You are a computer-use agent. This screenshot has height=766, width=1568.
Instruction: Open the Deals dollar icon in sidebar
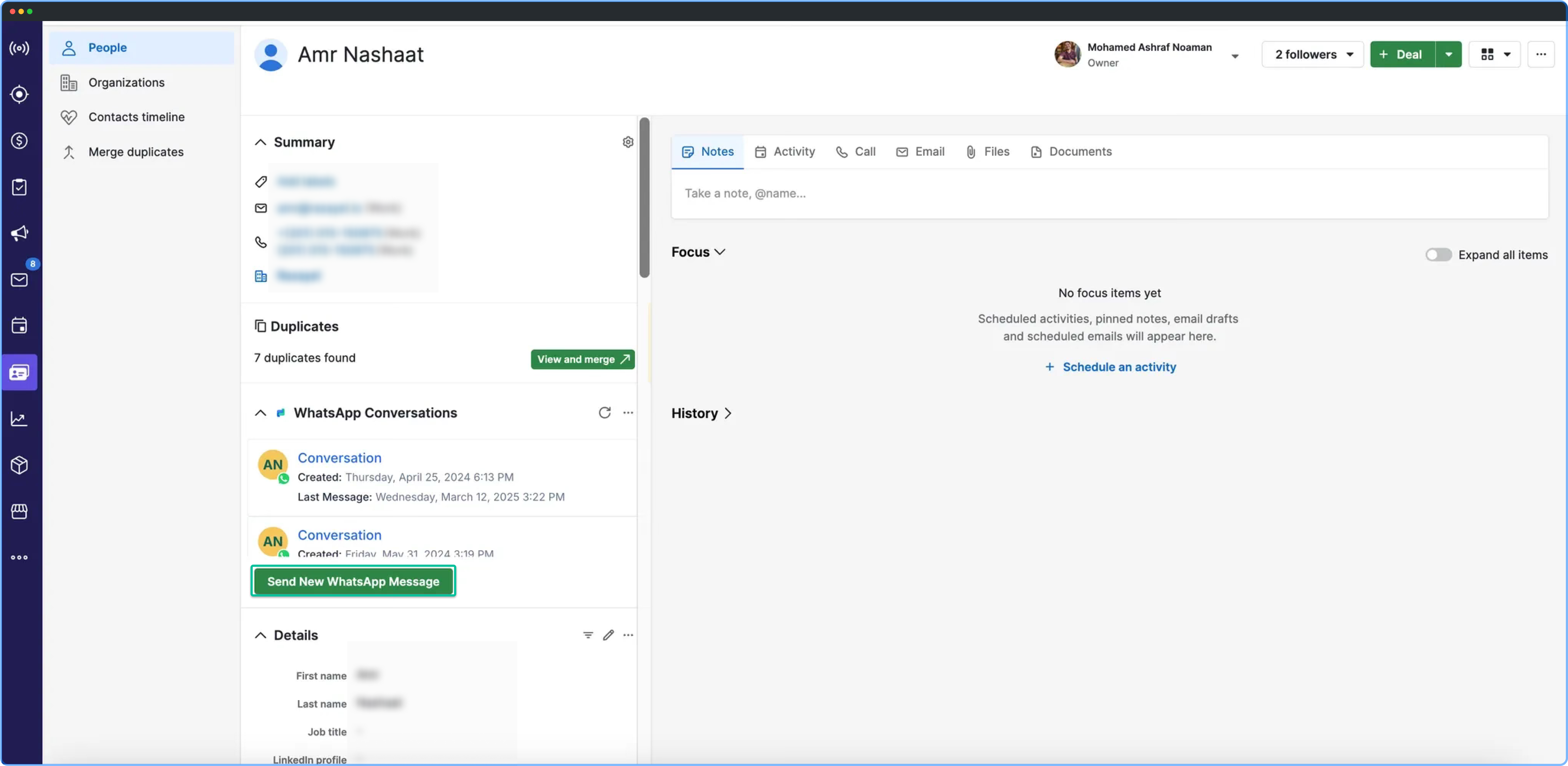click(x=19, y=141)
